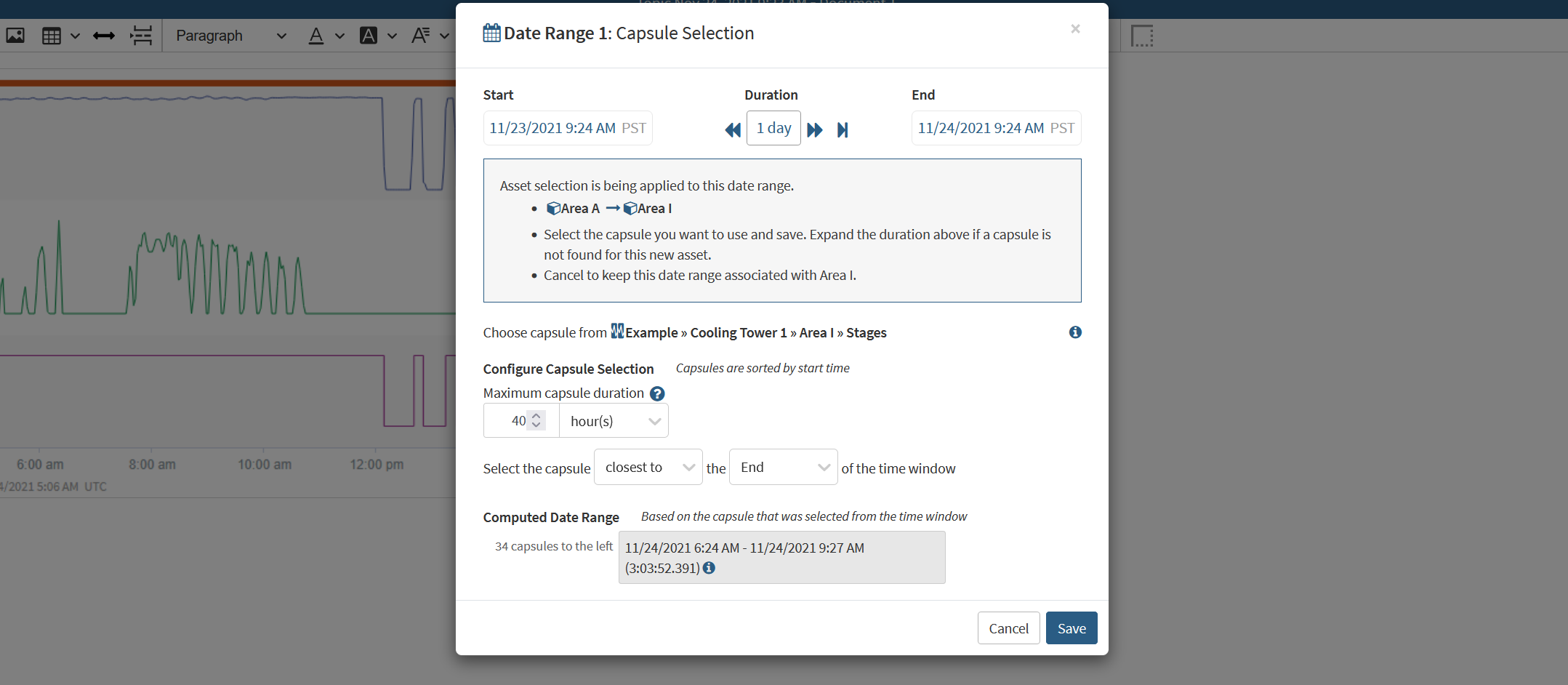Jump the date range to now
1568x685 pixels.
(843, 129)
